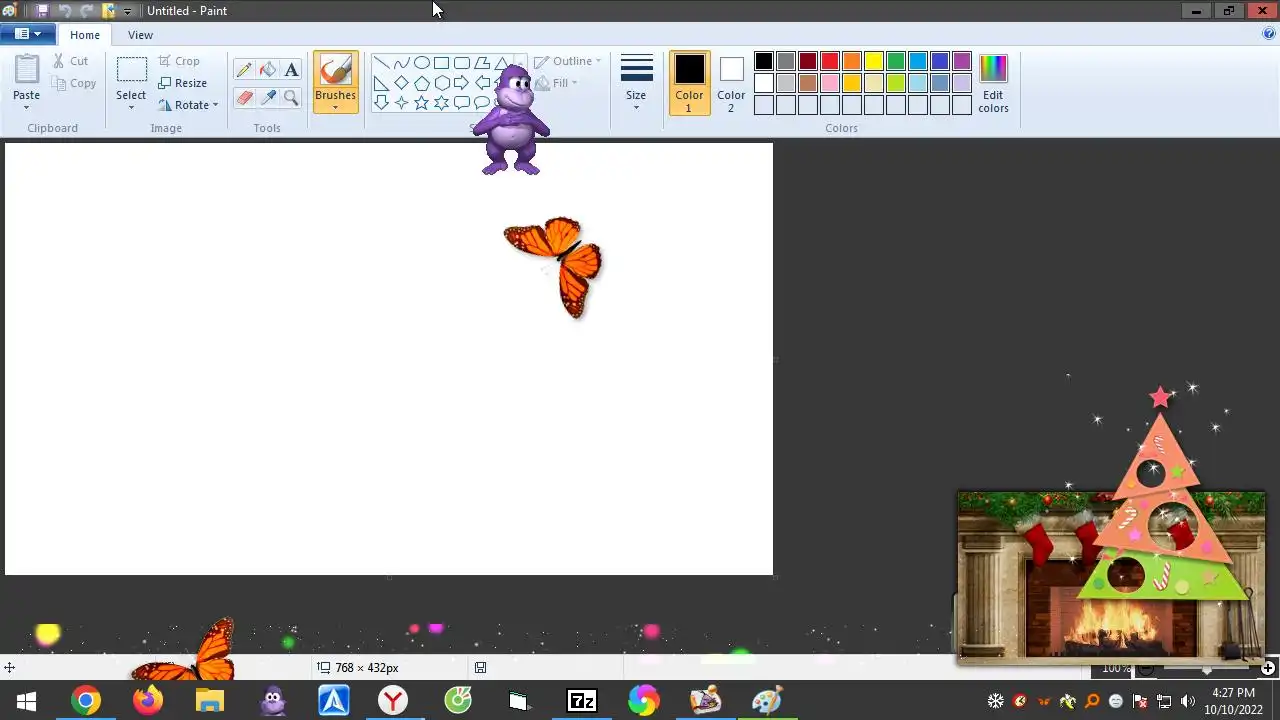Open Edit colors dialog

click(993, 84)
